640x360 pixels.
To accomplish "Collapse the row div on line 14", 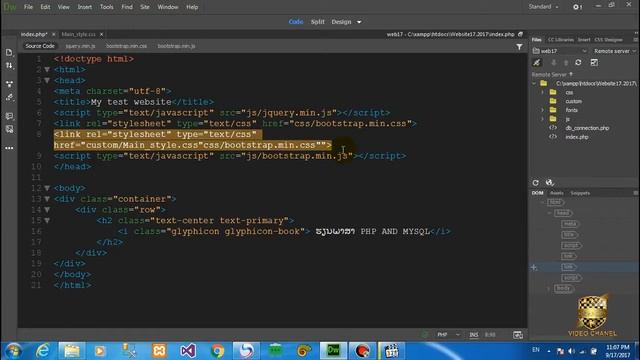I will [47, 210].
